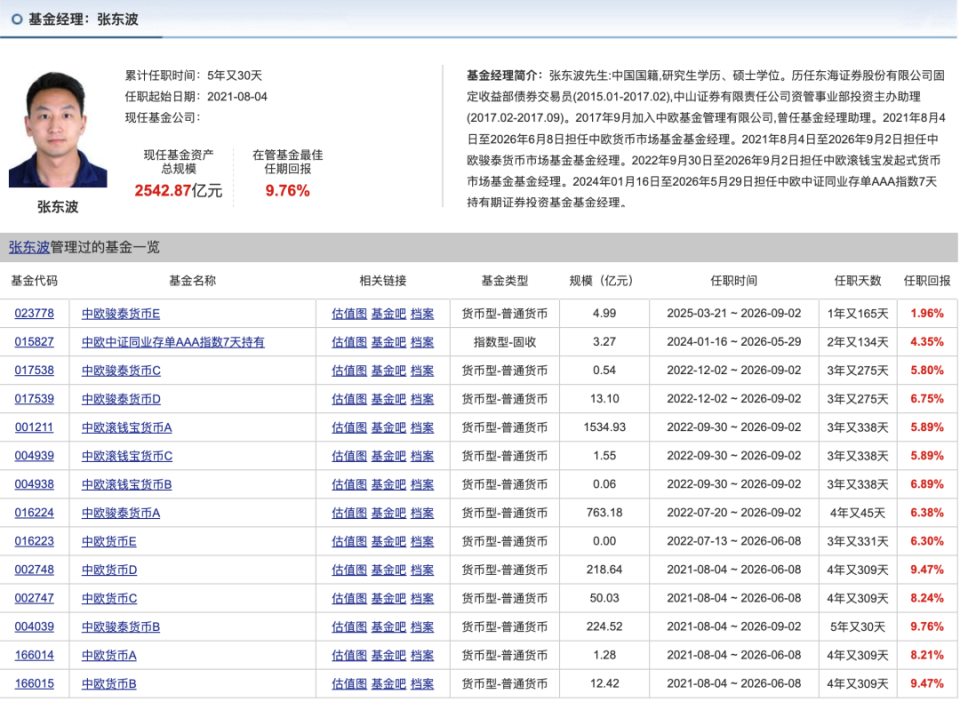Open fund code link 017538
Screen dimensions: 960x710
pos(34,370)
